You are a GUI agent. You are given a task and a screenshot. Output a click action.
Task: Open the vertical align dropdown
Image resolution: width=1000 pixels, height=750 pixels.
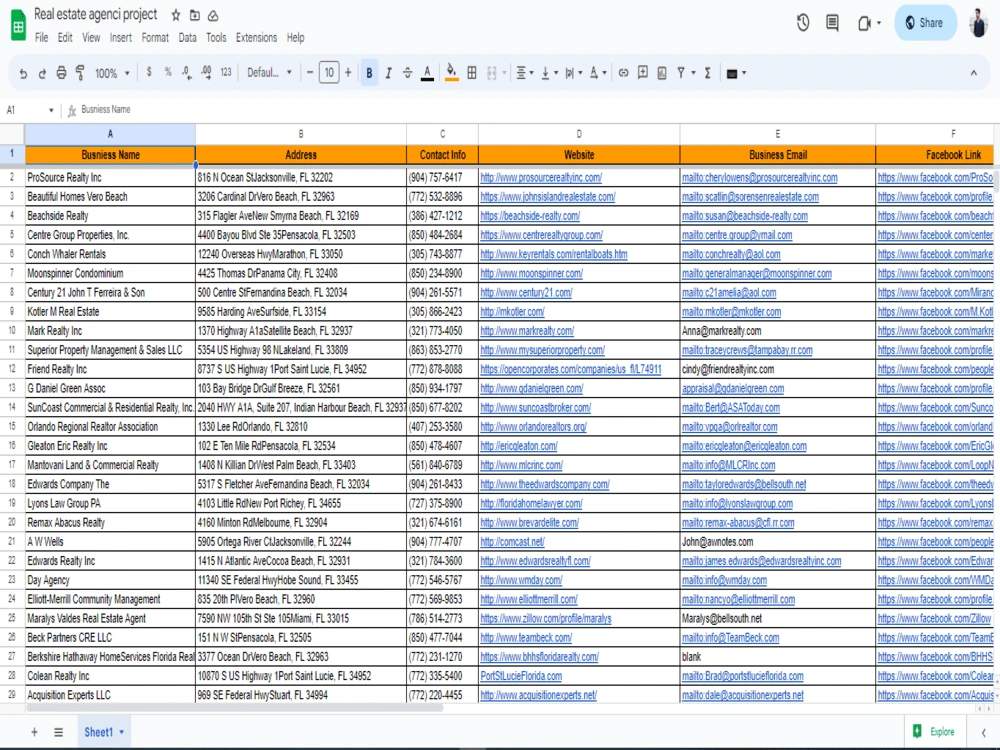pos(549,73)
